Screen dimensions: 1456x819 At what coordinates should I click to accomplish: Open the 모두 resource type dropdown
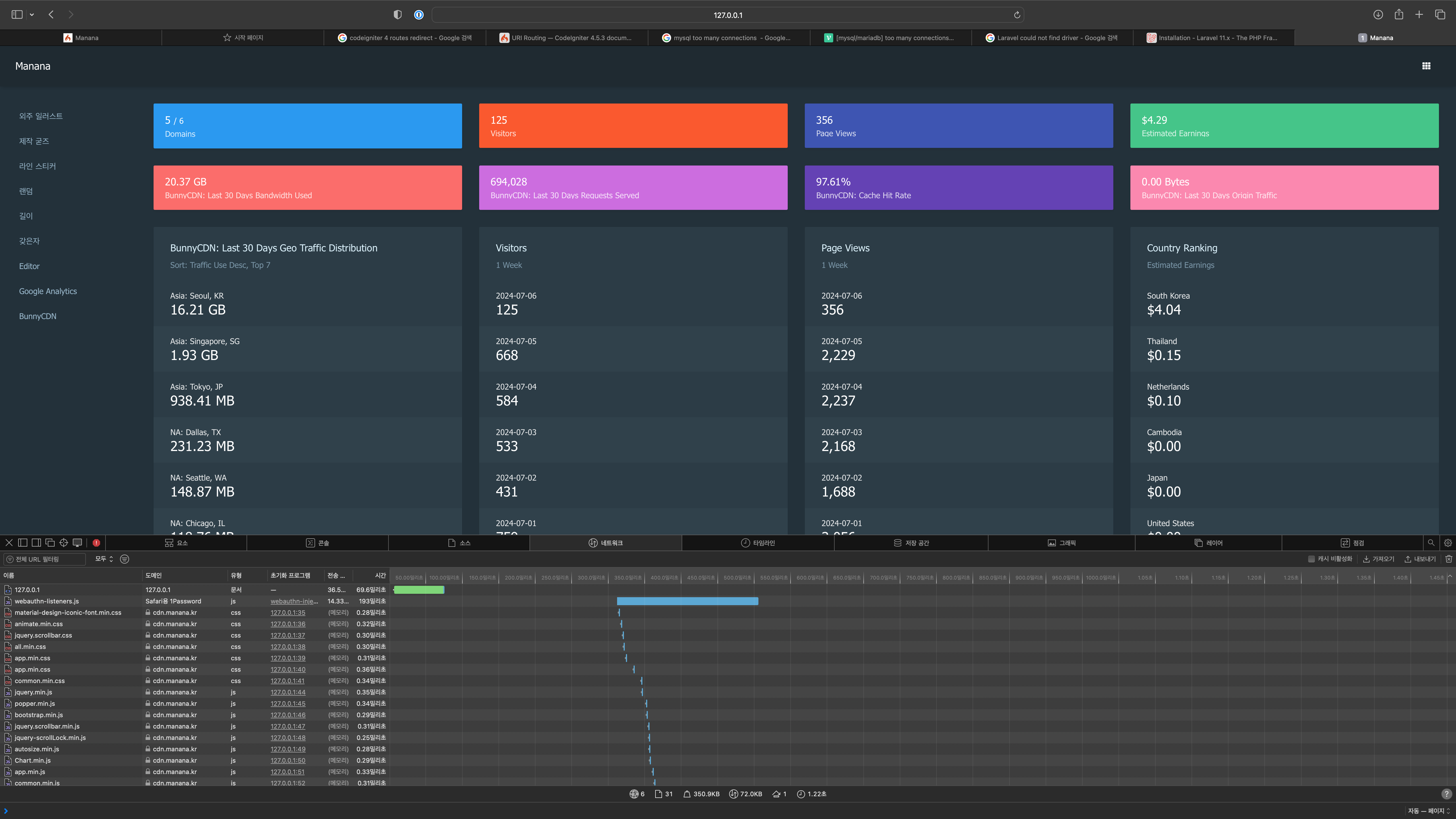point(104,559)
